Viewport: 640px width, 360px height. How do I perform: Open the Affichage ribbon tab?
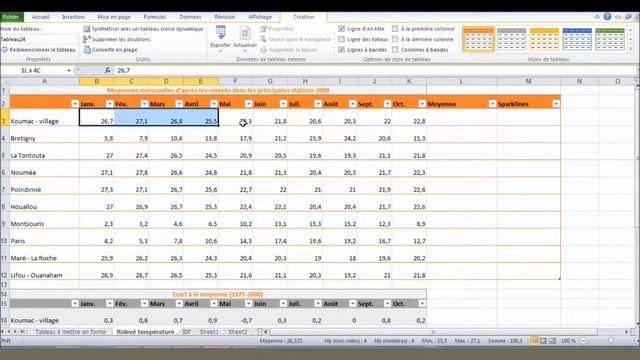260,17
